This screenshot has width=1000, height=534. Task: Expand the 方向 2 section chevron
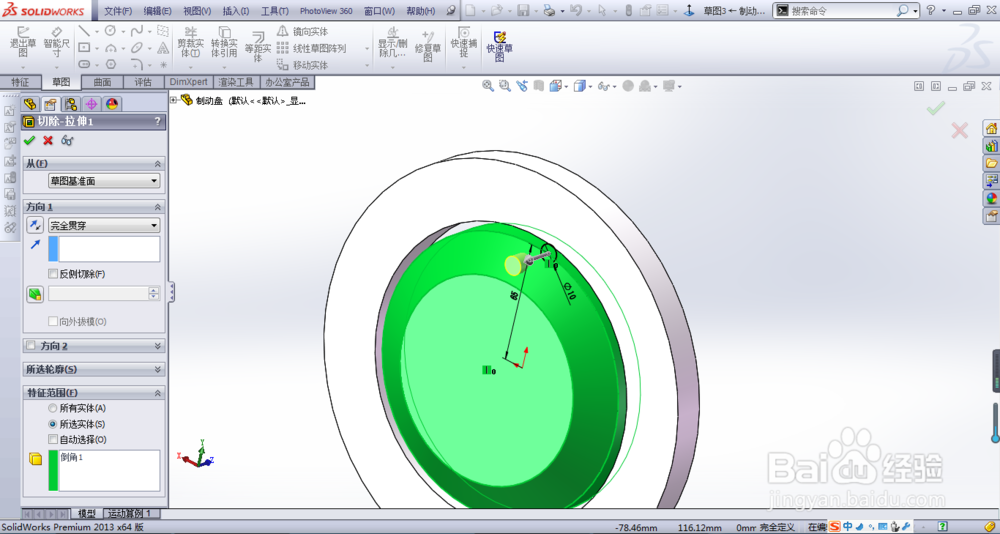pos(158,346)
